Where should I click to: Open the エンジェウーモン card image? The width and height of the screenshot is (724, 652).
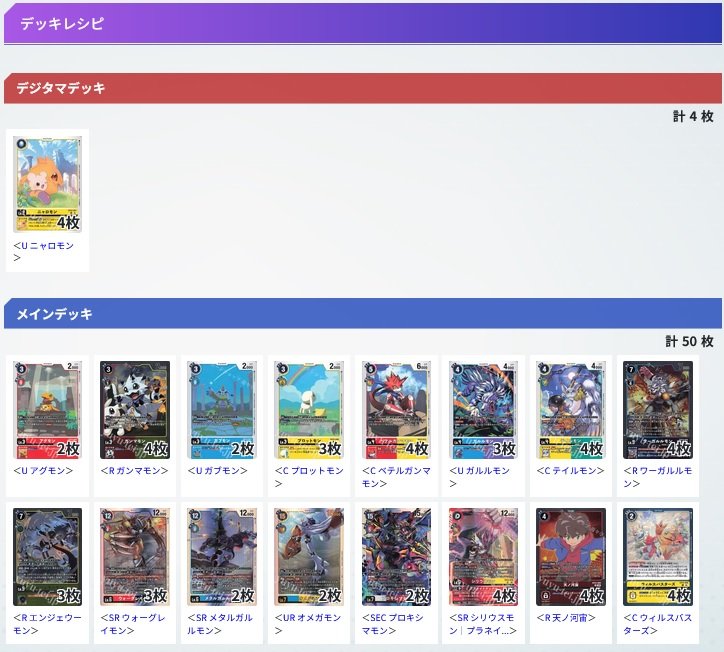click(x=48, y=557)
